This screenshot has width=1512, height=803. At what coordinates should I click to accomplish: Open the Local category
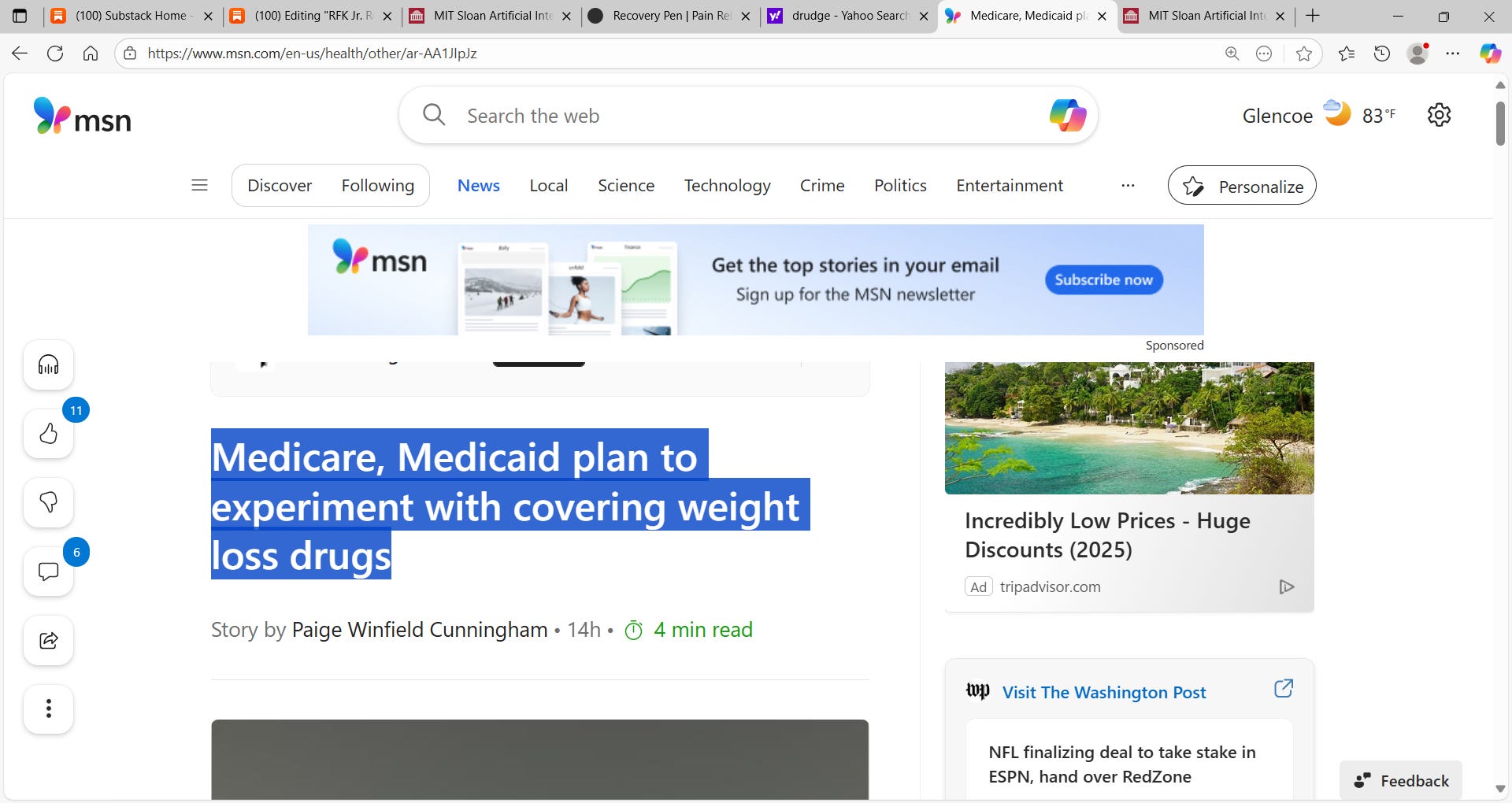[x=549, y=186]
